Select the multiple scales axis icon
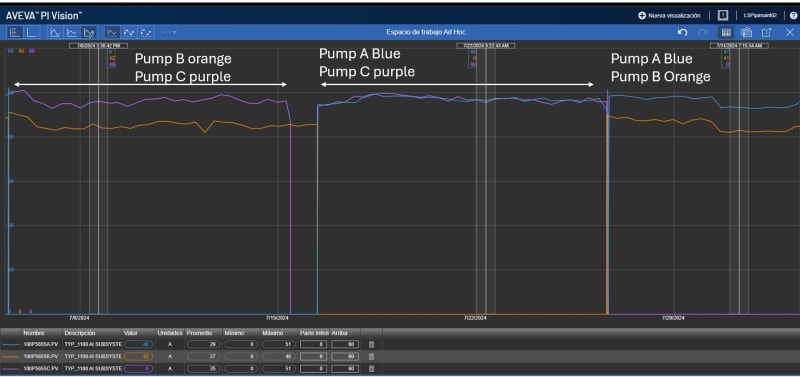 (x=15, y=33)
